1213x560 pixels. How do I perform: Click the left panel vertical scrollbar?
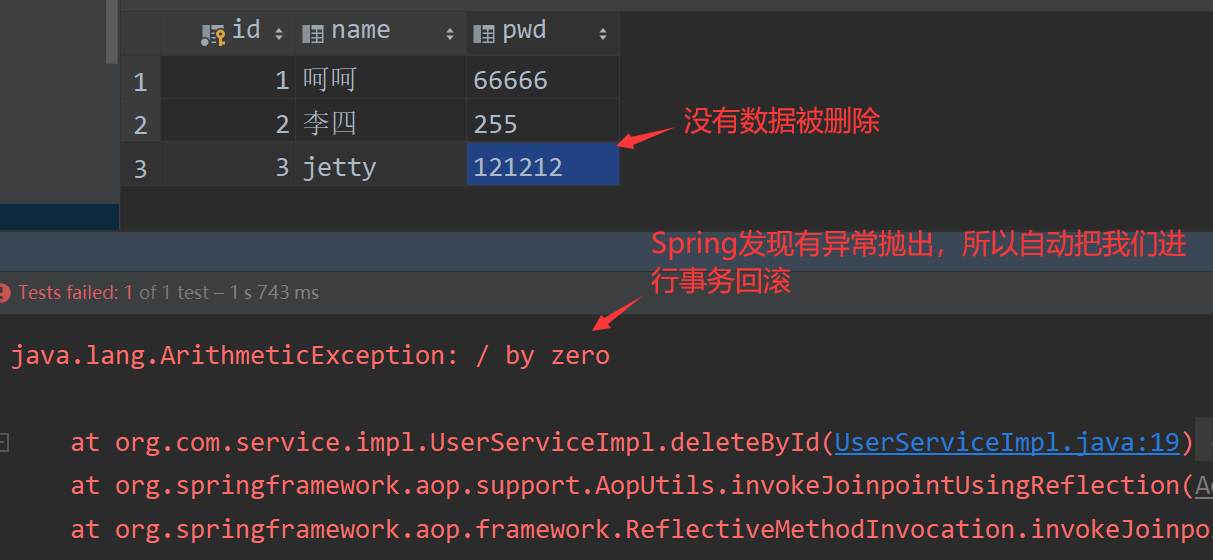pos(112,30)
